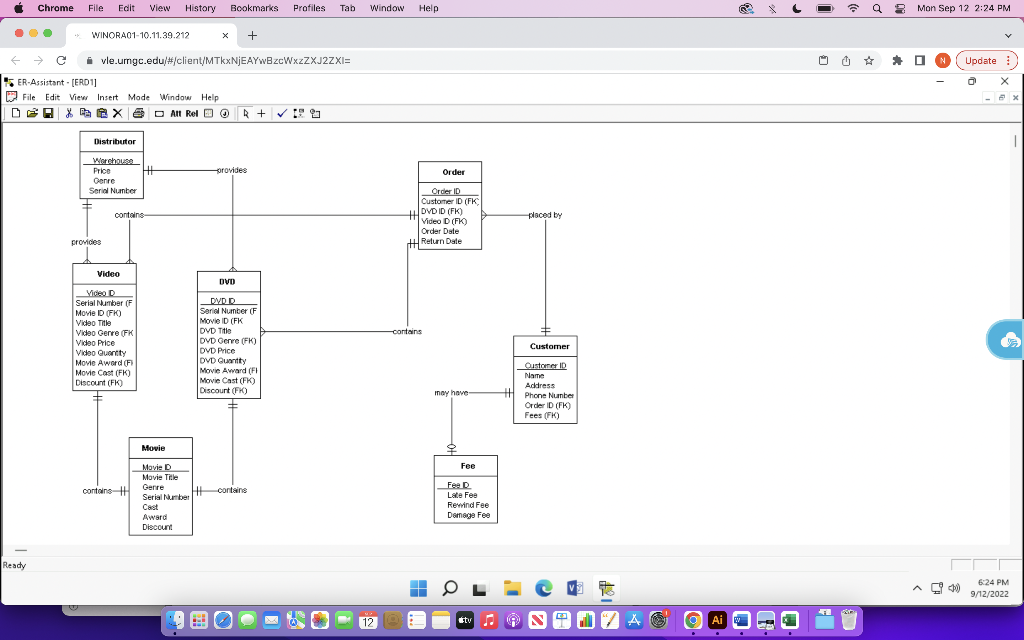Select the Rel relationship tool
Screen dimensions: 1024x640
click(x=190, y=113)
